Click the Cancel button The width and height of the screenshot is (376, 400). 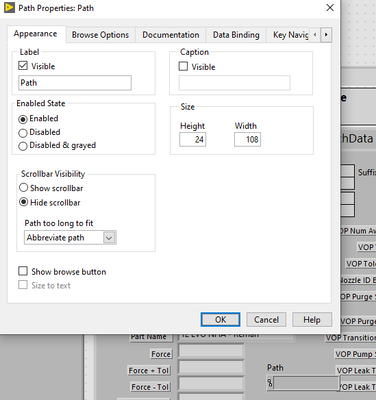pyautogui.click(x=266, y=320)
